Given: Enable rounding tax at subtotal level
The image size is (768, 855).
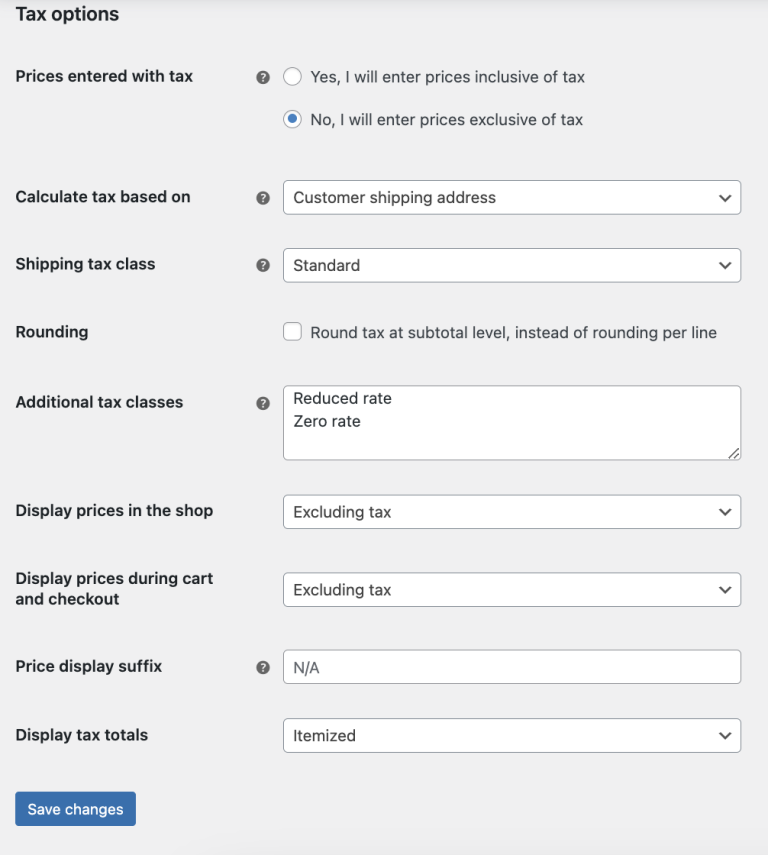Looking at the screenshot, I should pyautogui.click(x=292, y=331).
